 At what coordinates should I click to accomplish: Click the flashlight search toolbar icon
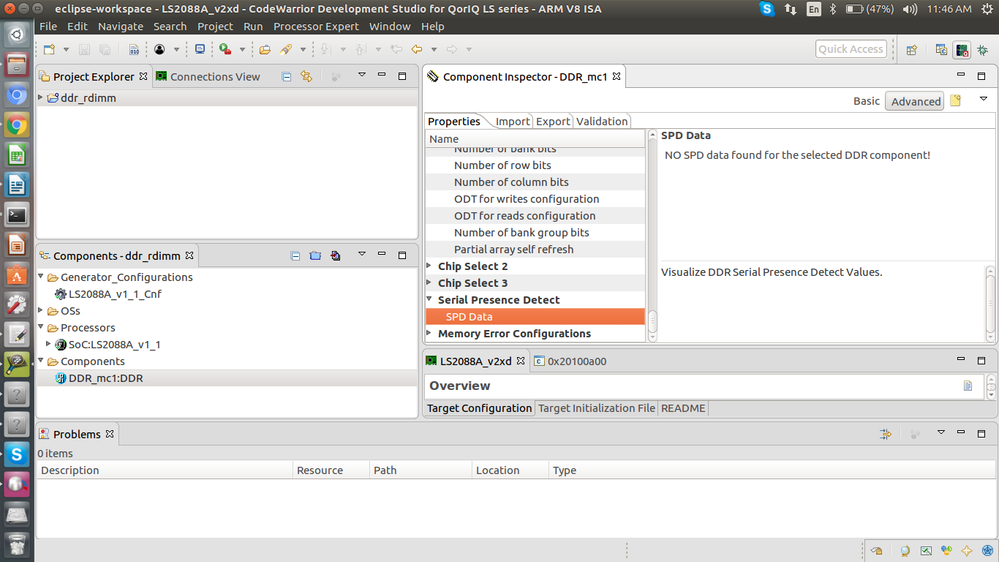285,49
